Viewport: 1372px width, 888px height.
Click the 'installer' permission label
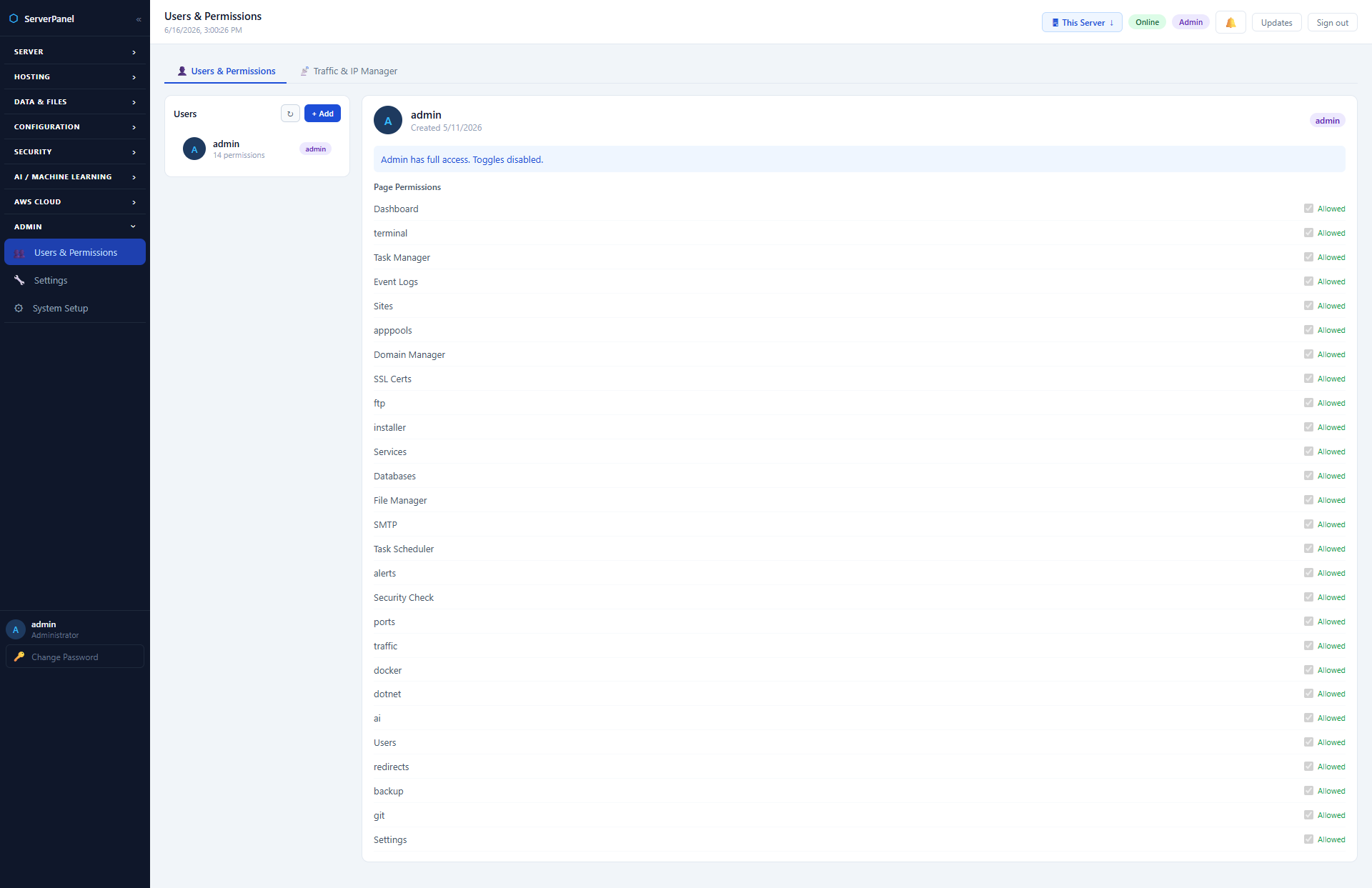(x=389, y=427)
